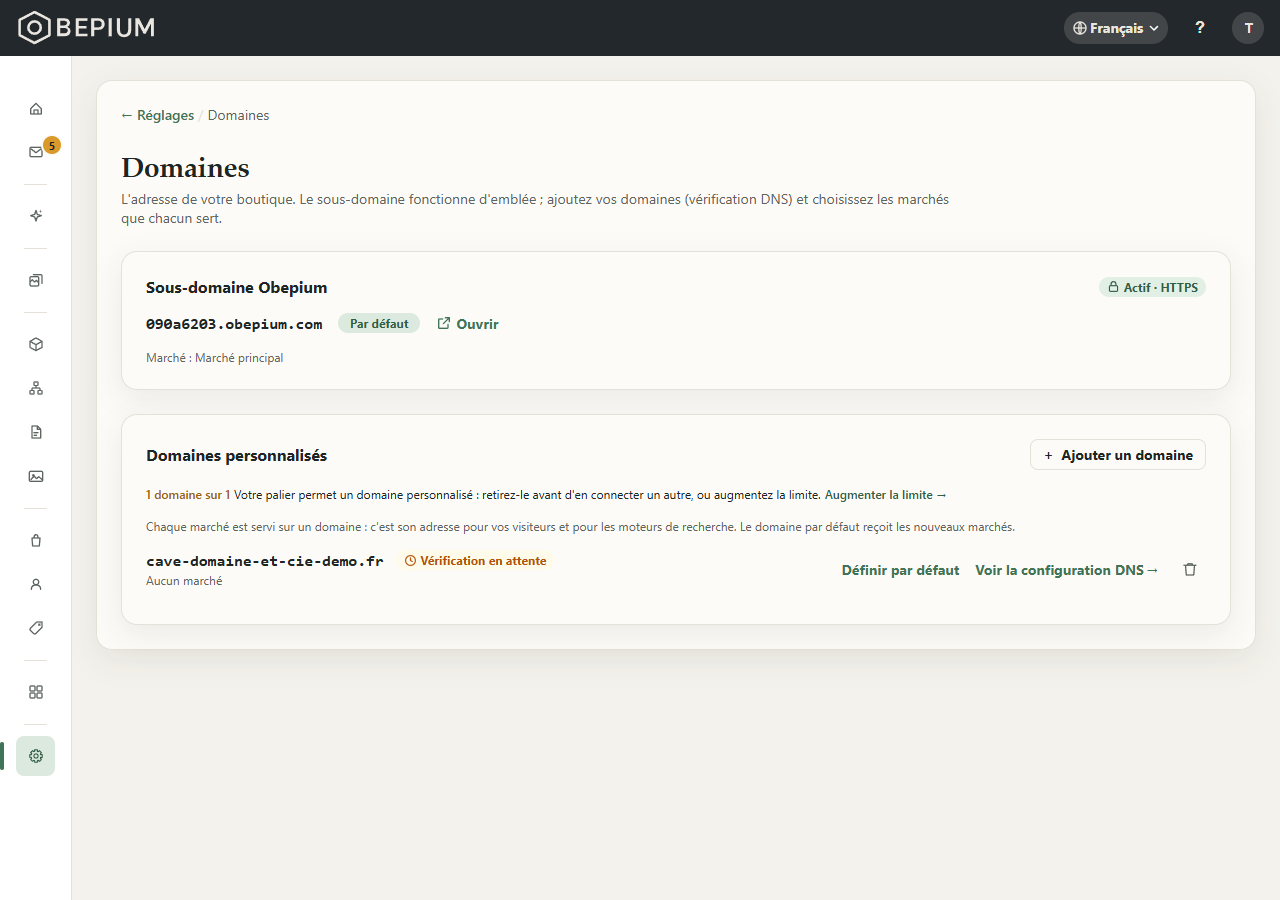Click Définir par défaut
1280x900 pixels.
pos(900,570)
